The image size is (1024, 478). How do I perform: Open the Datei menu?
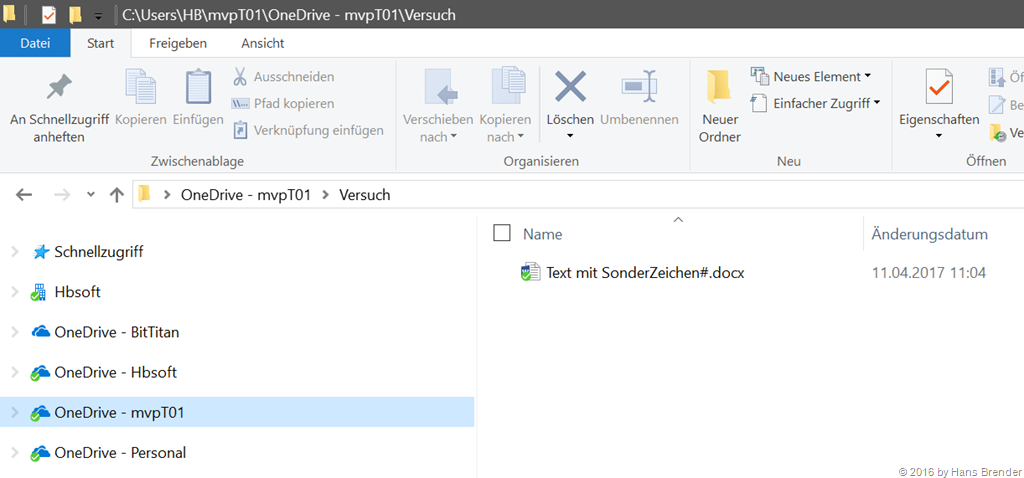35,43
